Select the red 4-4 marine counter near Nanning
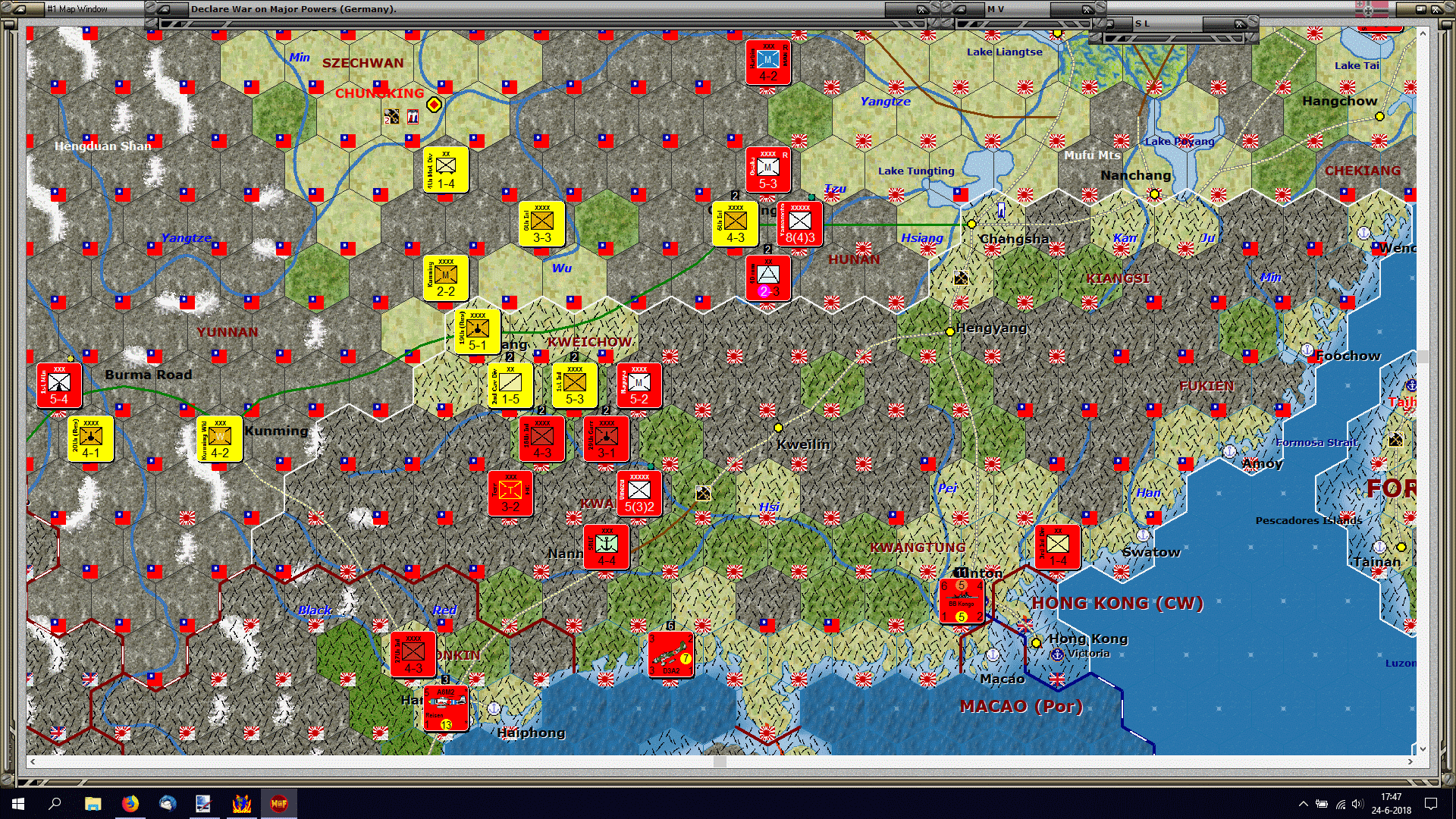Screen dimensions: 1456x819 click(607, 547)
